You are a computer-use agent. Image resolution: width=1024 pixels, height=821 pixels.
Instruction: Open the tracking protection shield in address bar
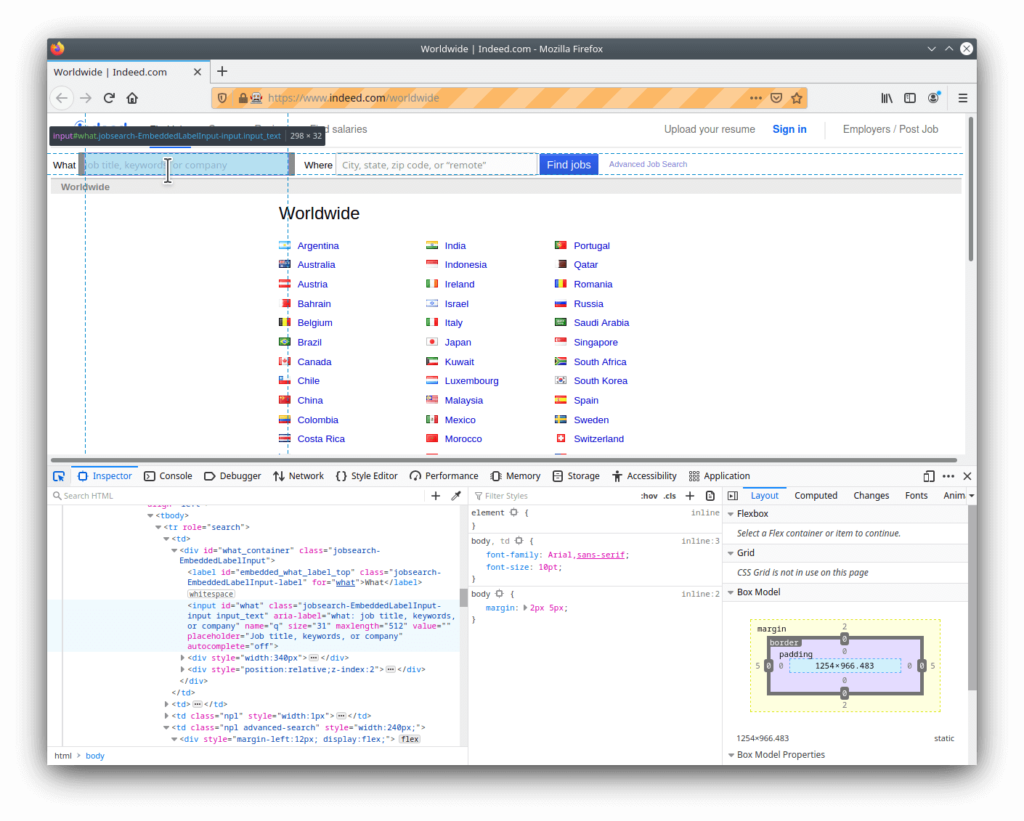[222, 98]
